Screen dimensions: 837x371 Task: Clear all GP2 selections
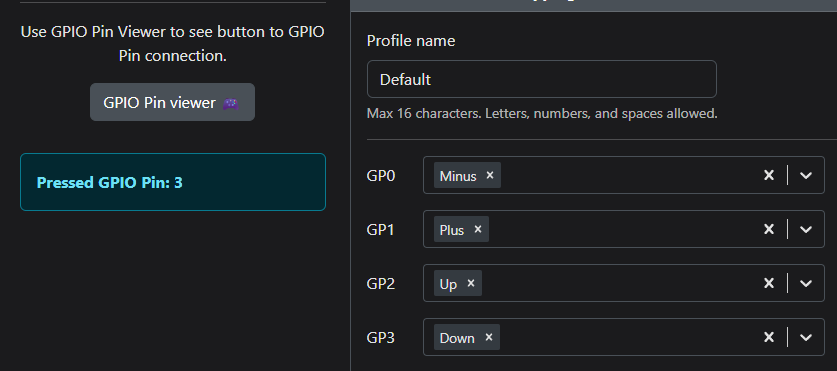coord(769,283)
